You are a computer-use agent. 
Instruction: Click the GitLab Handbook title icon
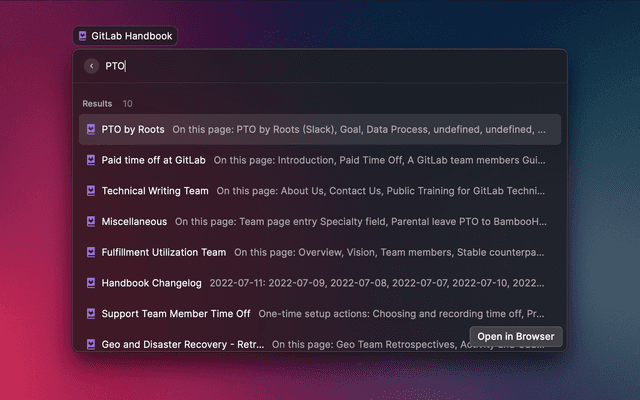[x=82, y=36]
